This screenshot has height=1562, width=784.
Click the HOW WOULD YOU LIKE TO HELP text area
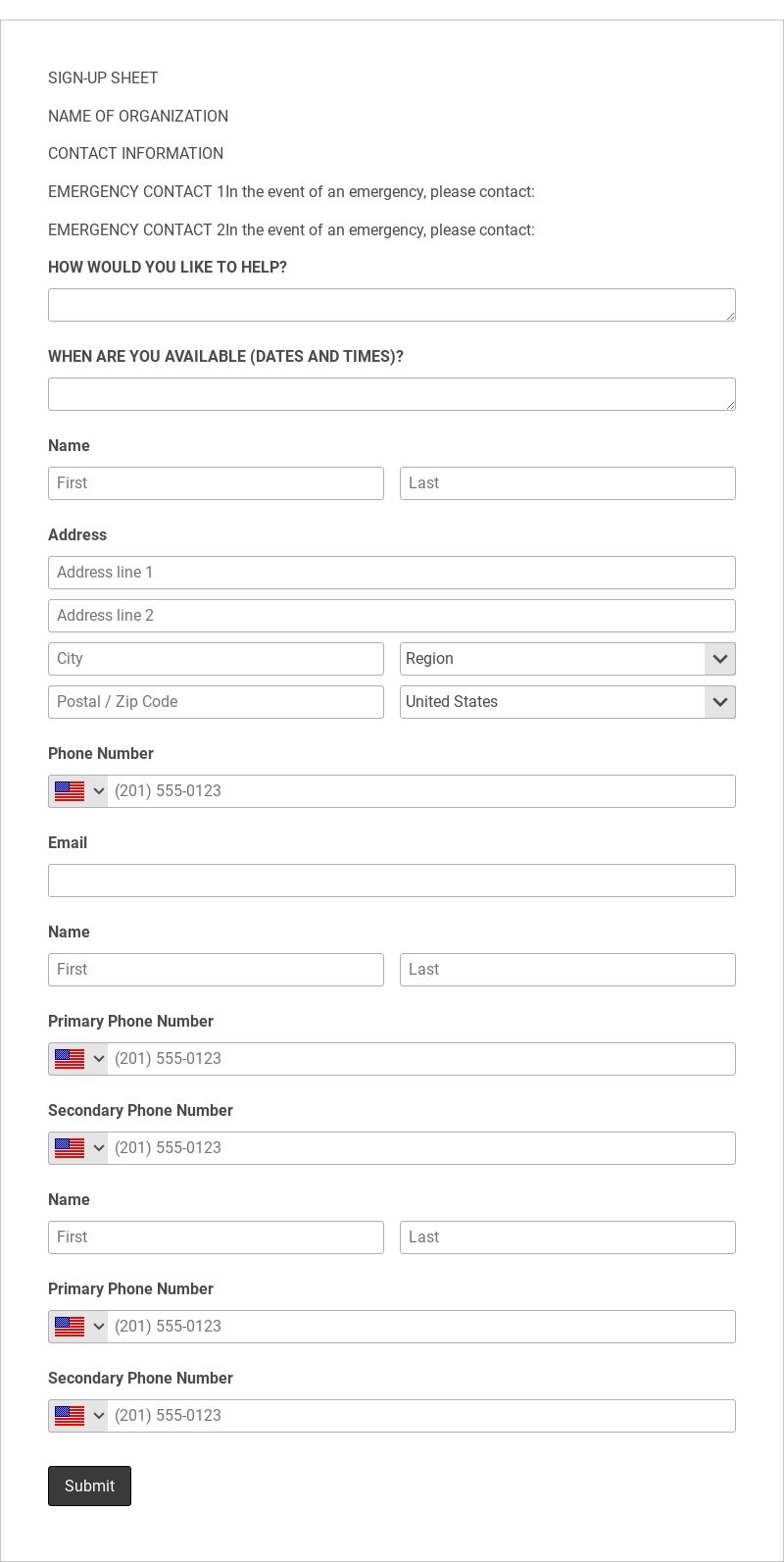click(392, 305)
